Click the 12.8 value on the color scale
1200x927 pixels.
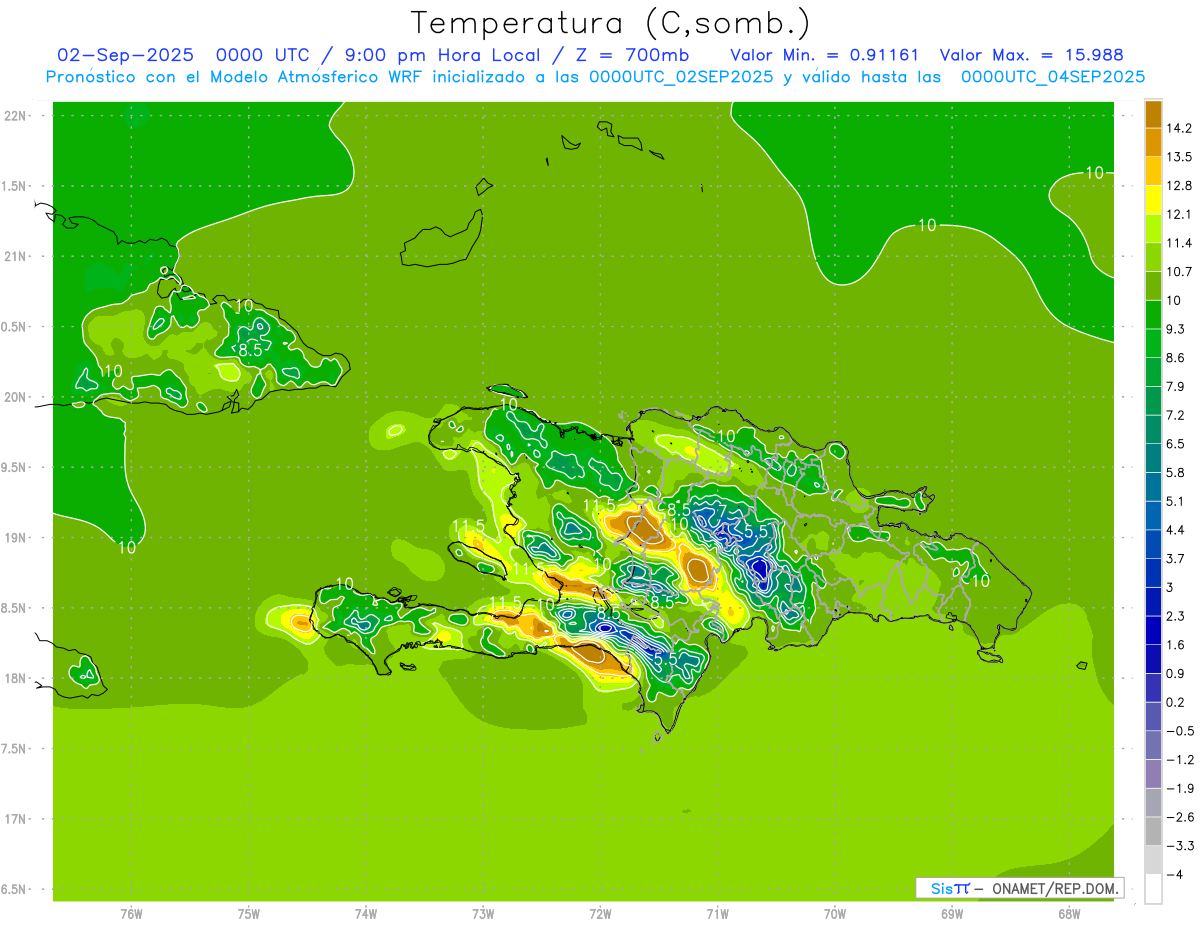tap(1180, 186)
